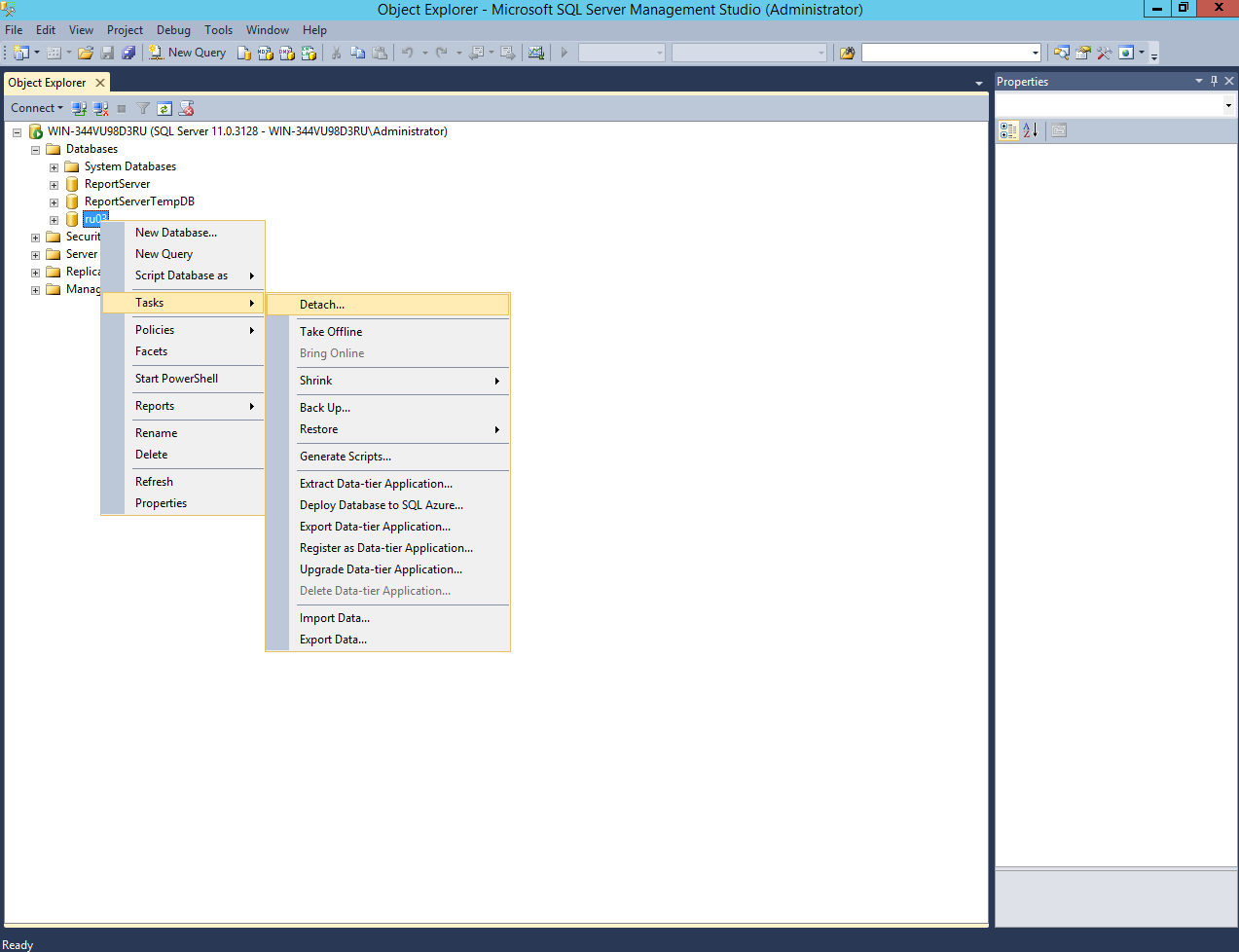Open the Properties Window toolbar icon
The height and width of the screenshot is (952, 1239).
pyautogui.click(x=1083, y=53)
